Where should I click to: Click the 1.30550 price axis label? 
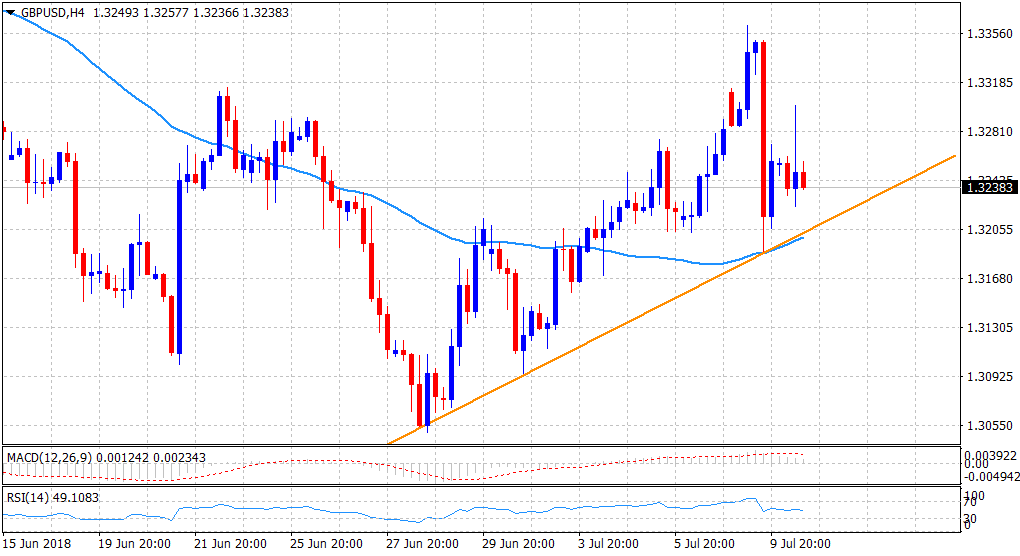point(991,425)
